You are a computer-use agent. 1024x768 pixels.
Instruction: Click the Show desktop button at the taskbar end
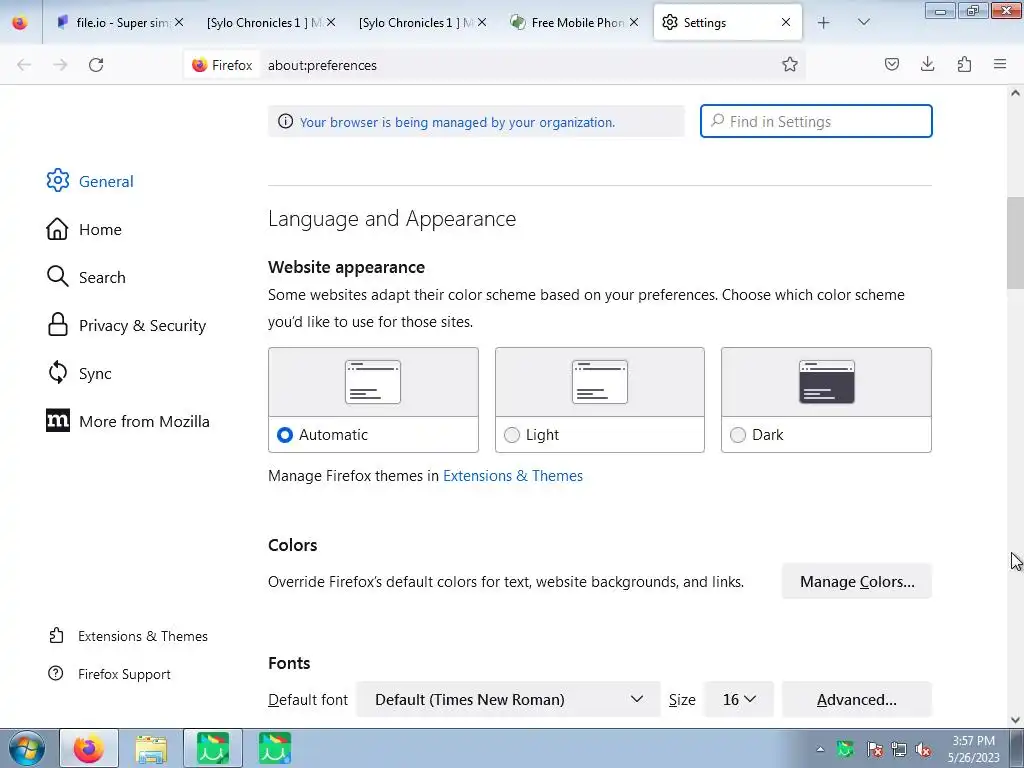click(1017, 749)
